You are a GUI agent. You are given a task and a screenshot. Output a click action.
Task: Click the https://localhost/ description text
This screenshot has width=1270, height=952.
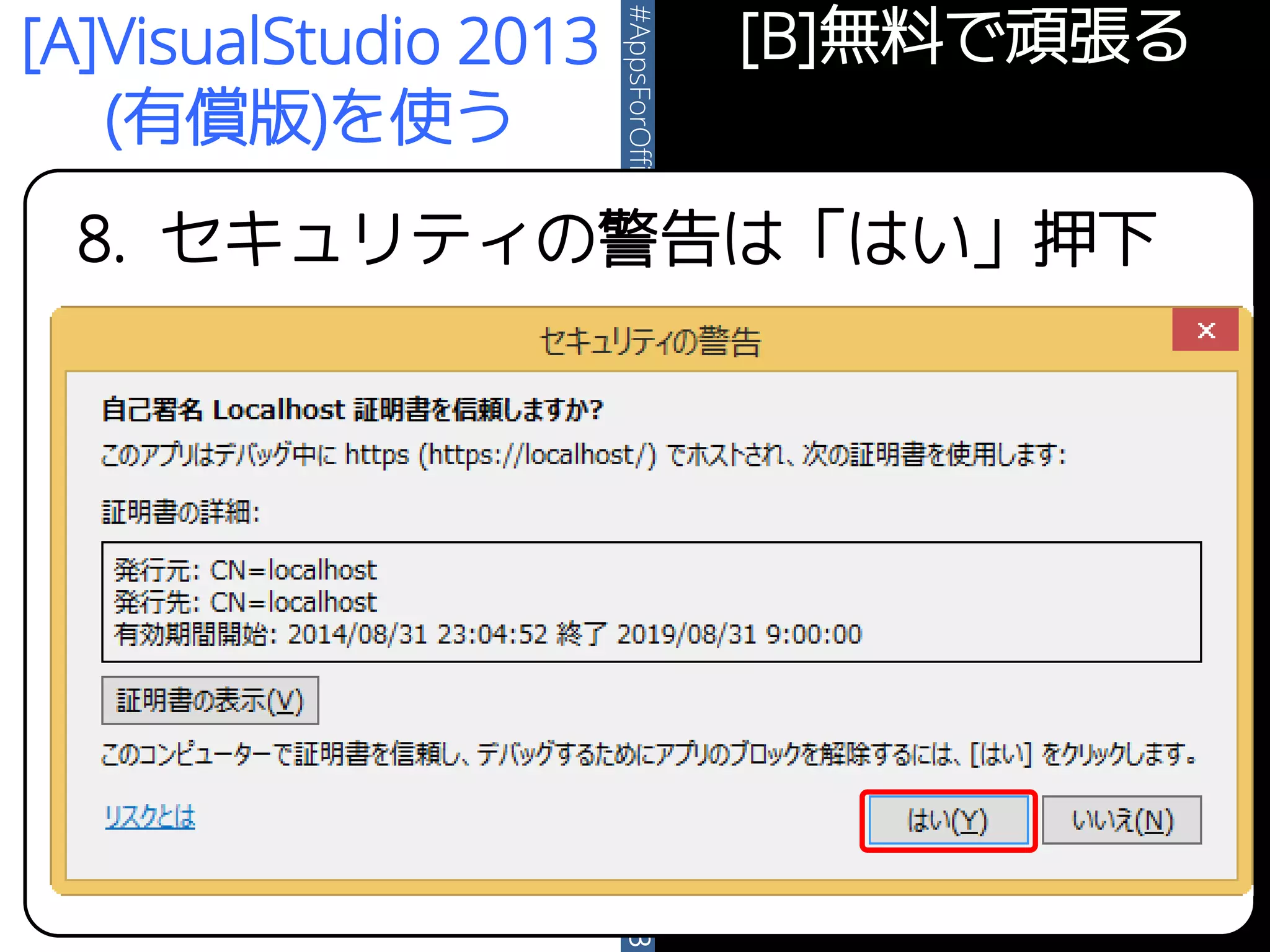pos(584,456)
